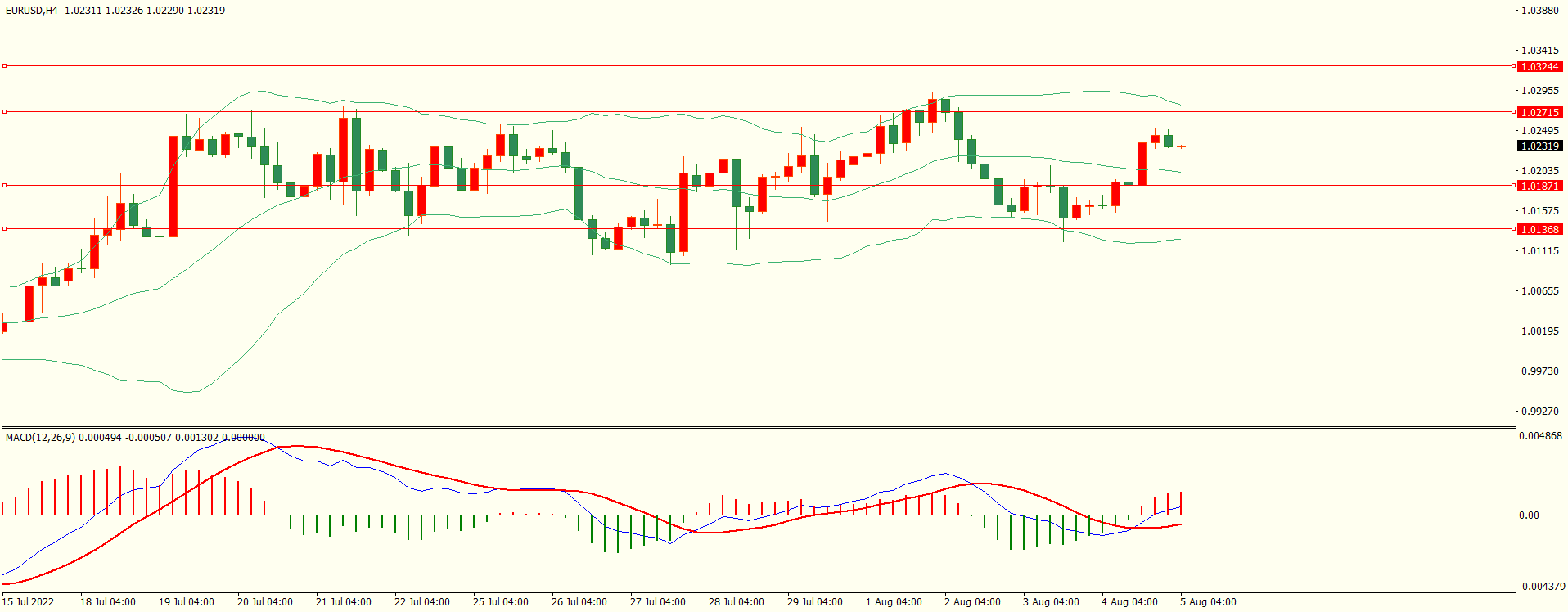Click the 15 Jul 2022 date label

pos(28,601)
